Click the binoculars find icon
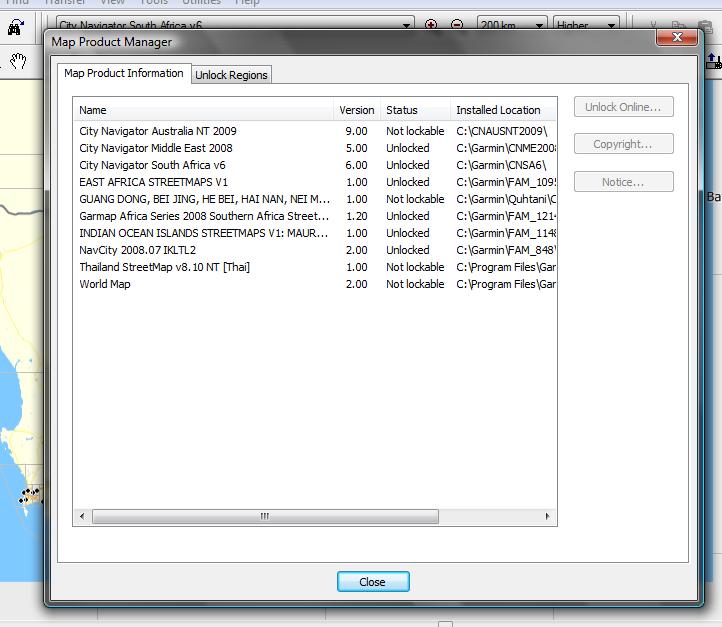 tap(15, 30)
